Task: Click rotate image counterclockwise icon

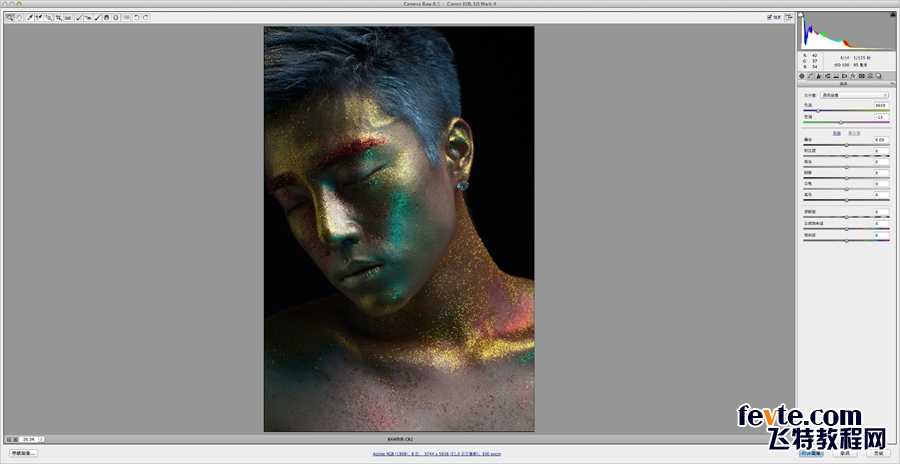Action: pyautogui.click(x=137, y=17)
